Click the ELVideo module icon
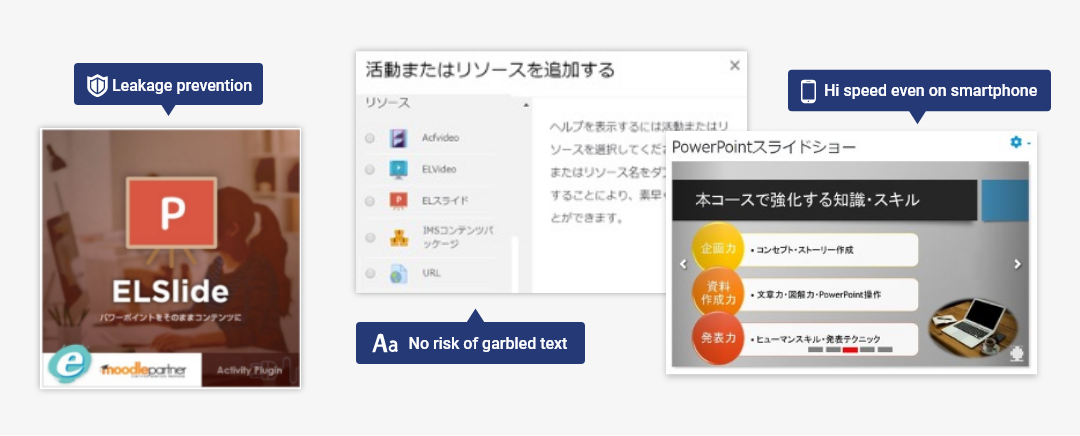Screen dimensions: 1080x436 tap(399, 169)
